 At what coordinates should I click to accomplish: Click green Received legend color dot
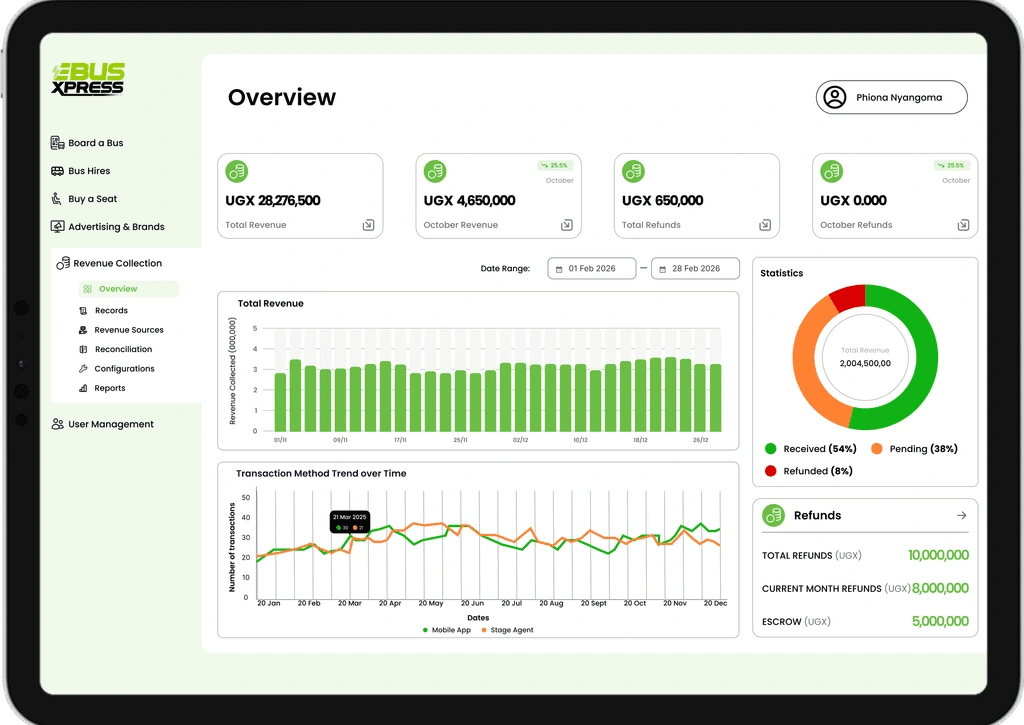coord(771,449)
